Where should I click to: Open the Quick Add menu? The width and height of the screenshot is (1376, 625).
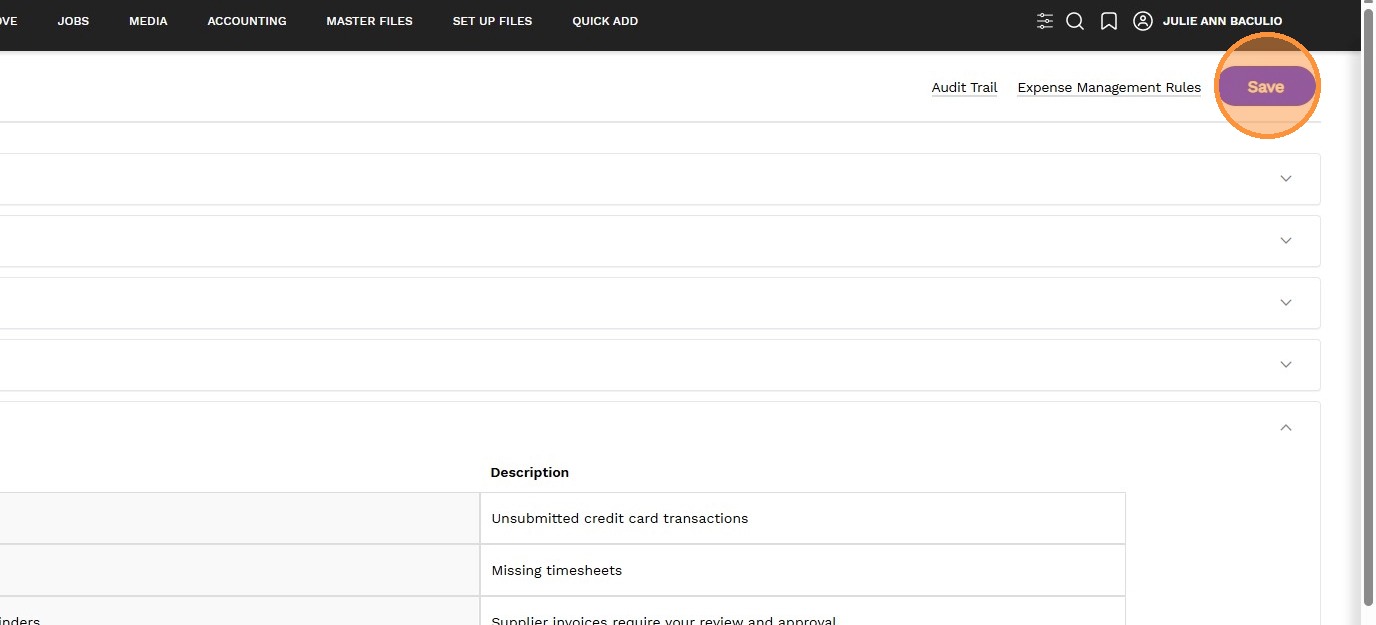point(605,21)
